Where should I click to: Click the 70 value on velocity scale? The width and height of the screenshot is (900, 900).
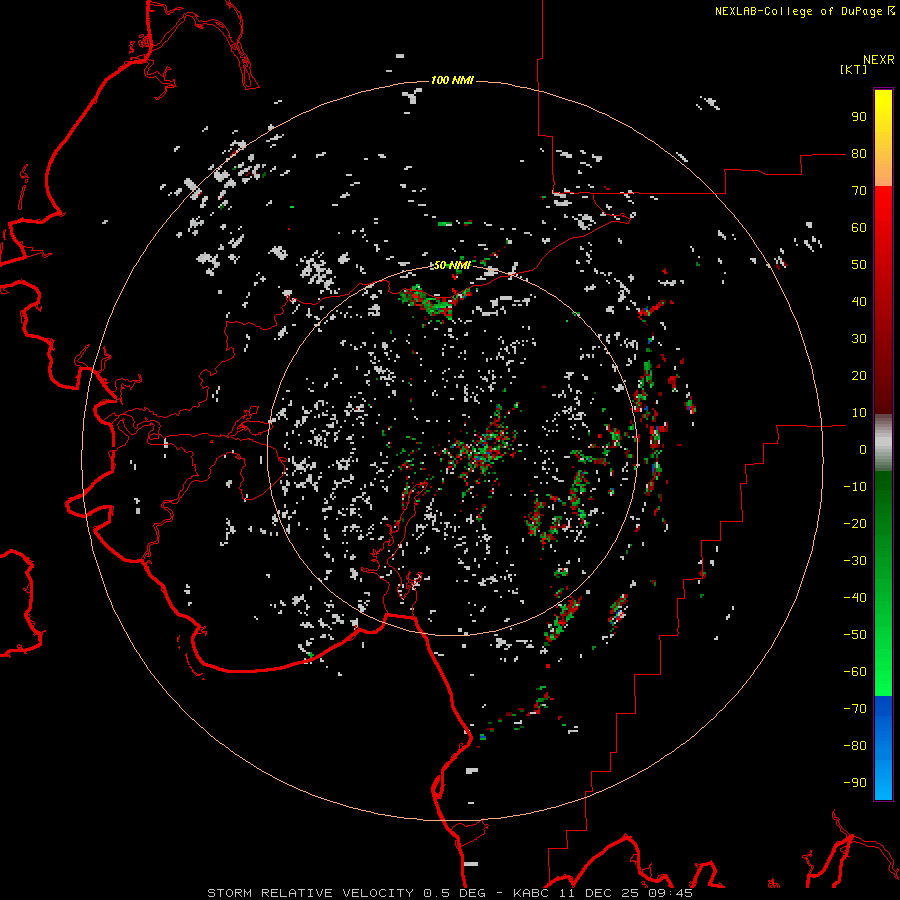coord(859,191)
